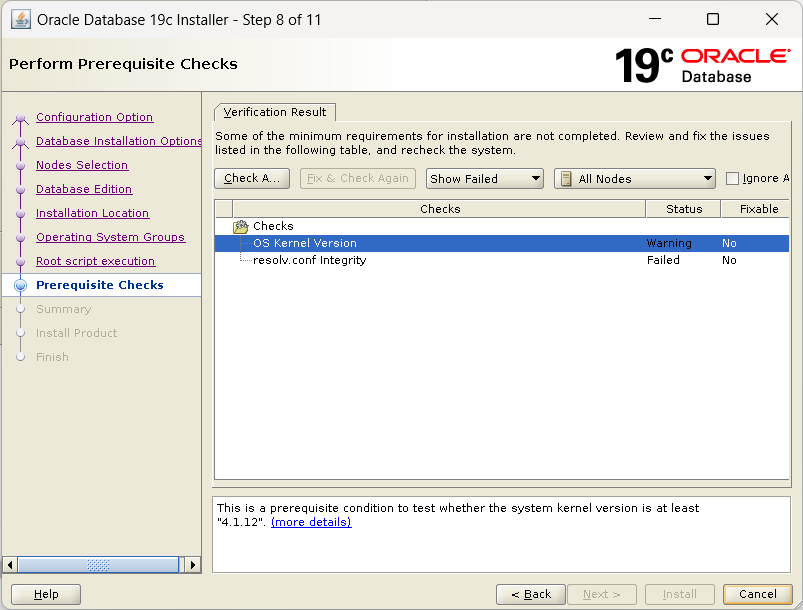Go back with the Back button

point(531,594)
